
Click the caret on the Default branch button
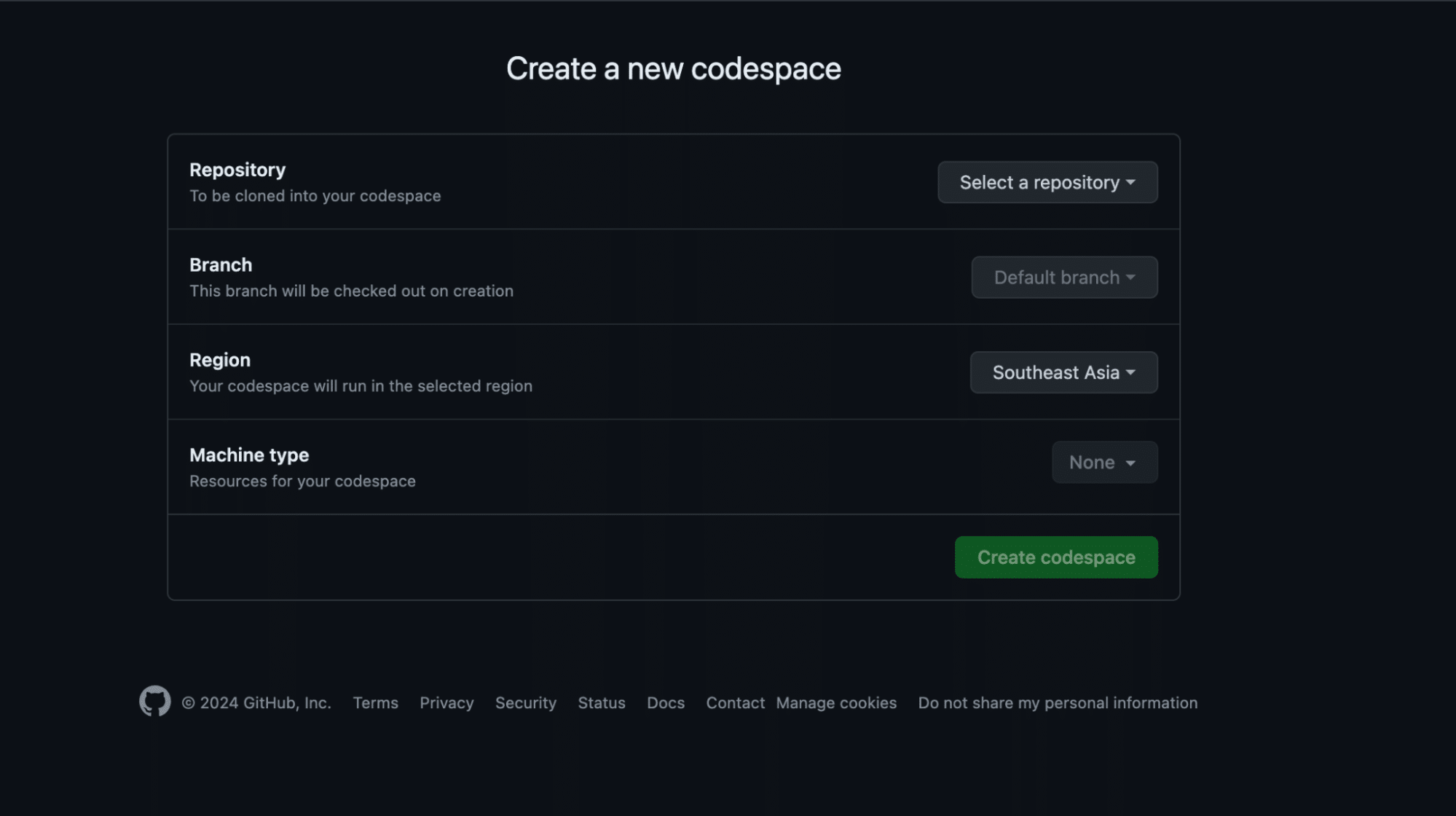click(1130, 277)
